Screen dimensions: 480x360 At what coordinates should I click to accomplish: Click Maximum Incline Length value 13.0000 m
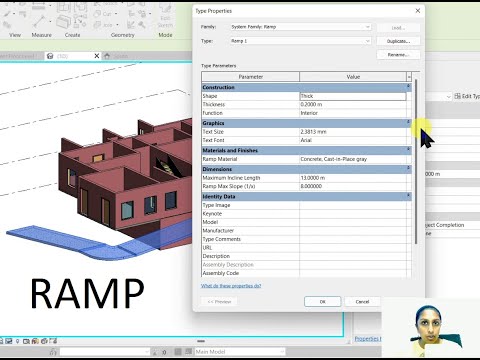pos(353,178)
